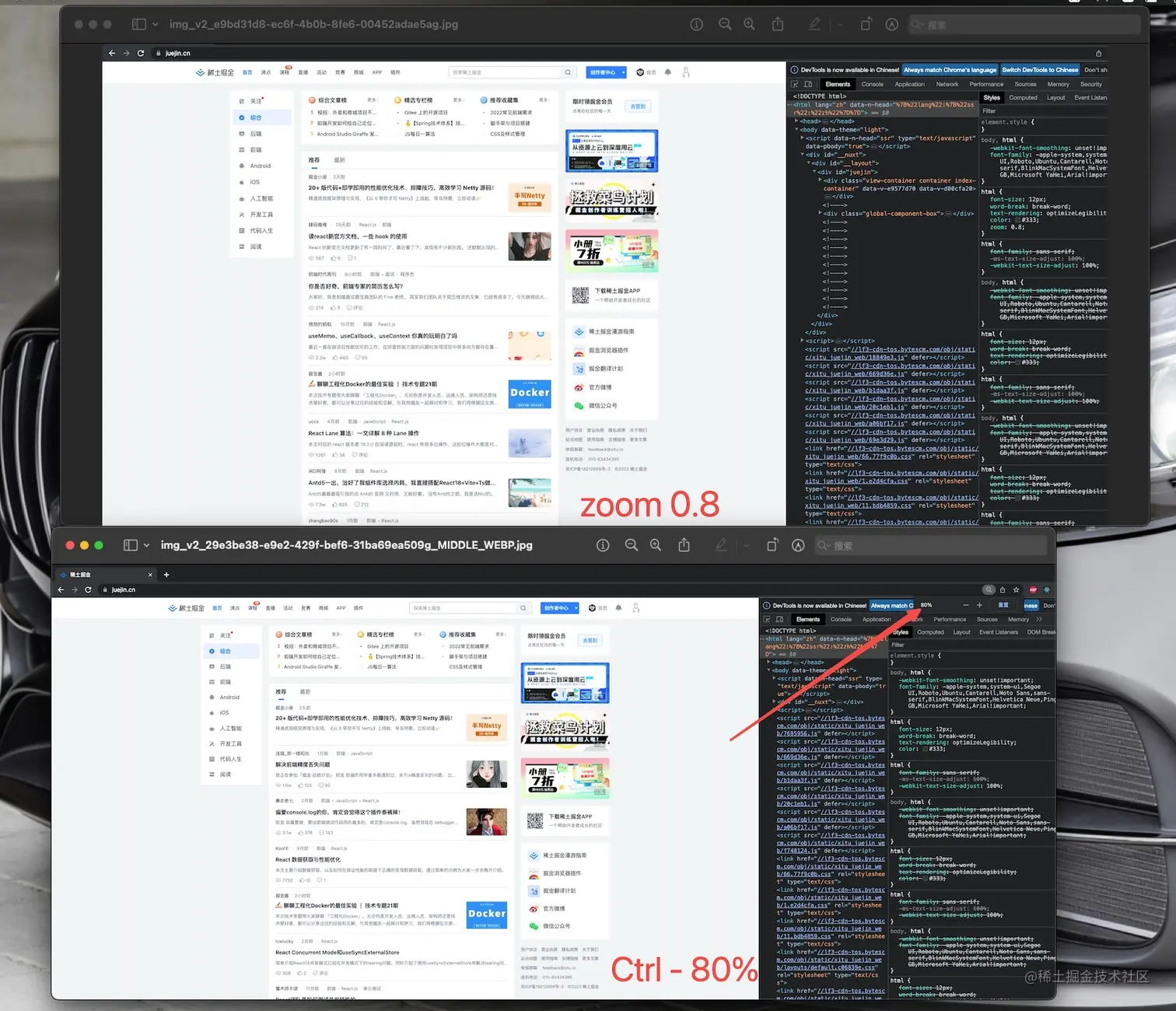Screen dimensions: 1176x1011
Task: Open sidebar view dropdown in front Preview window
Action: tap(146, 545)
